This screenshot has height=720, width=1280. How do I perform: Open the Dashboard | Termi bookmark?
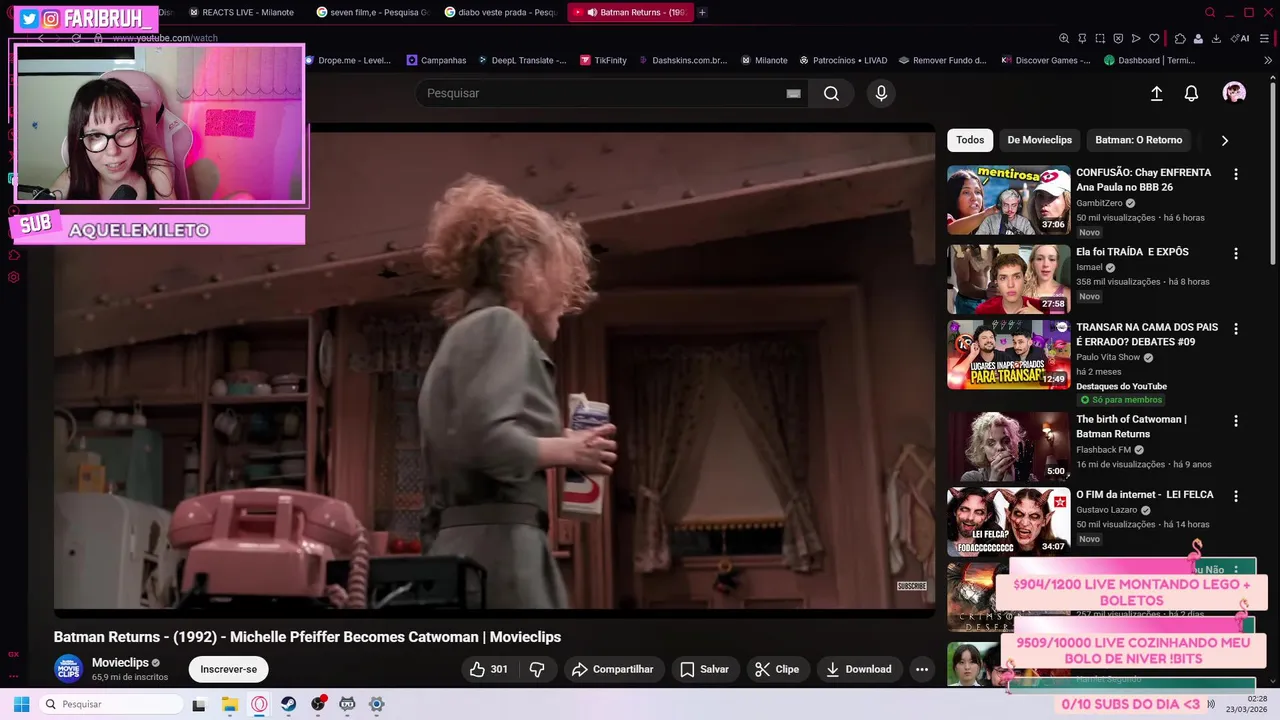tap(1150, 60)
